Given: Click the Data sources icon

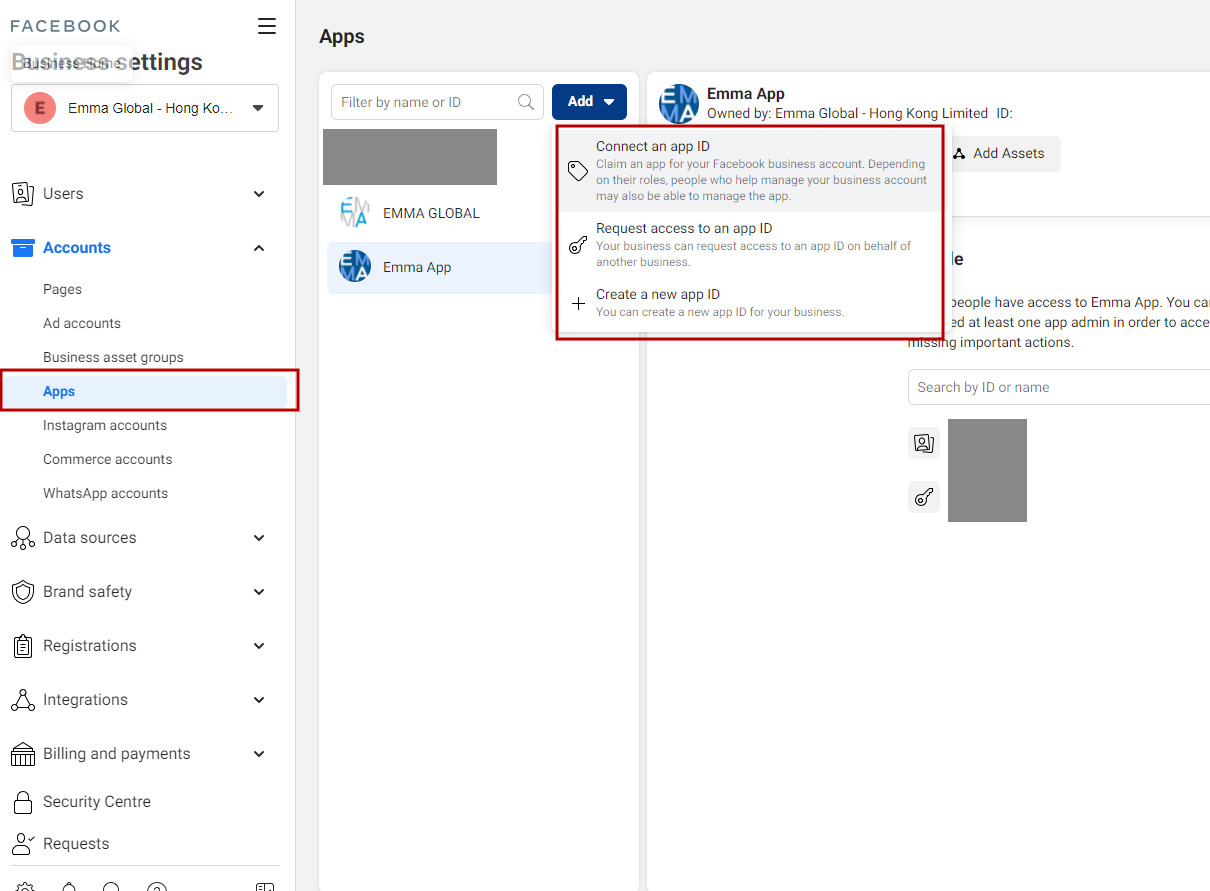Looking at the screenshot, I should click(x=23, y=538).
